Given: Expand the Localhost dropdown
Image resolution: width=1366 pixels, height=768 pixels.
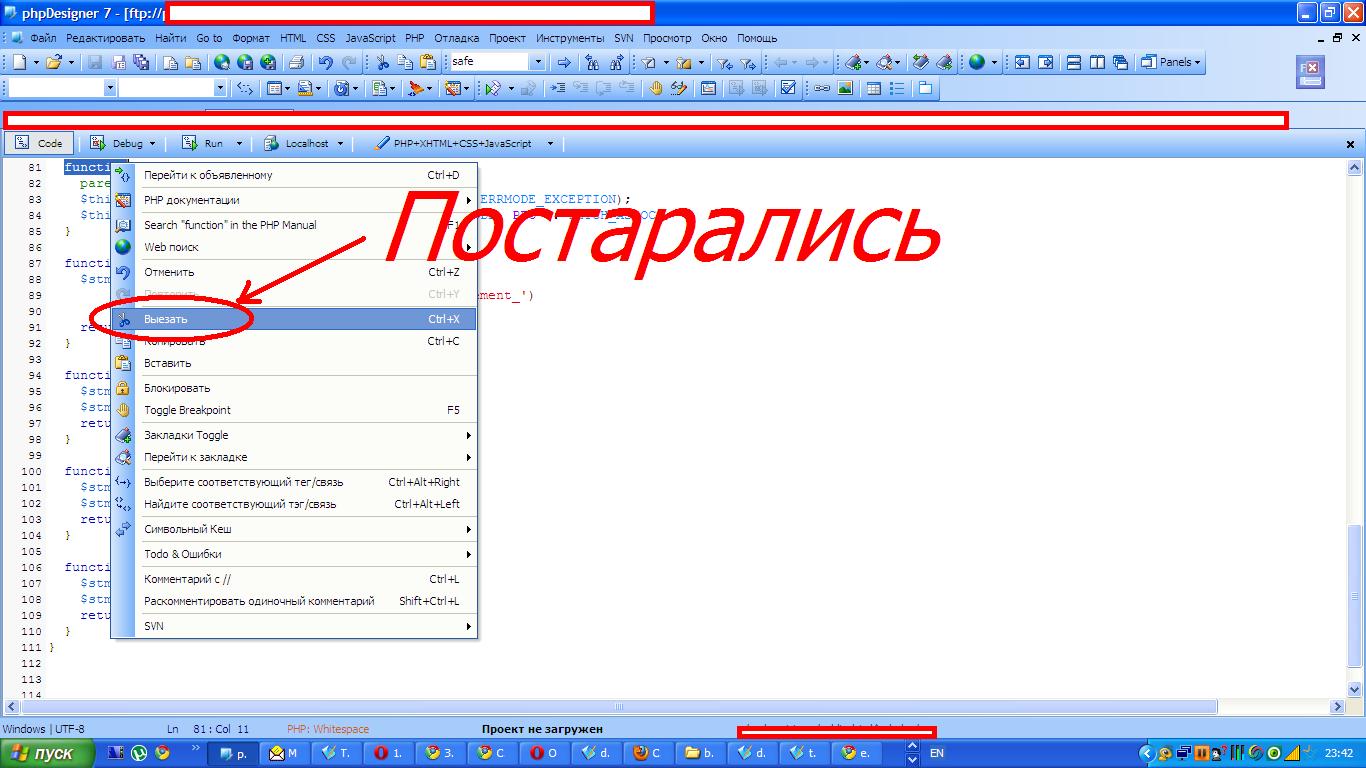Looking at the screenshot, I should (x=340, y=143).
